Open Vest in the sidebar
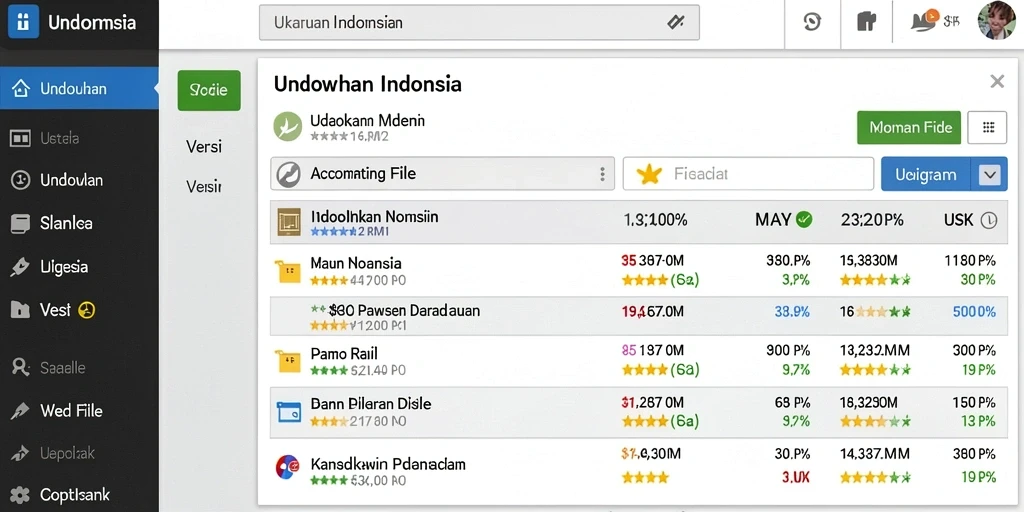Viewport: 1024px width, 512px height. [x=79, y=310]
